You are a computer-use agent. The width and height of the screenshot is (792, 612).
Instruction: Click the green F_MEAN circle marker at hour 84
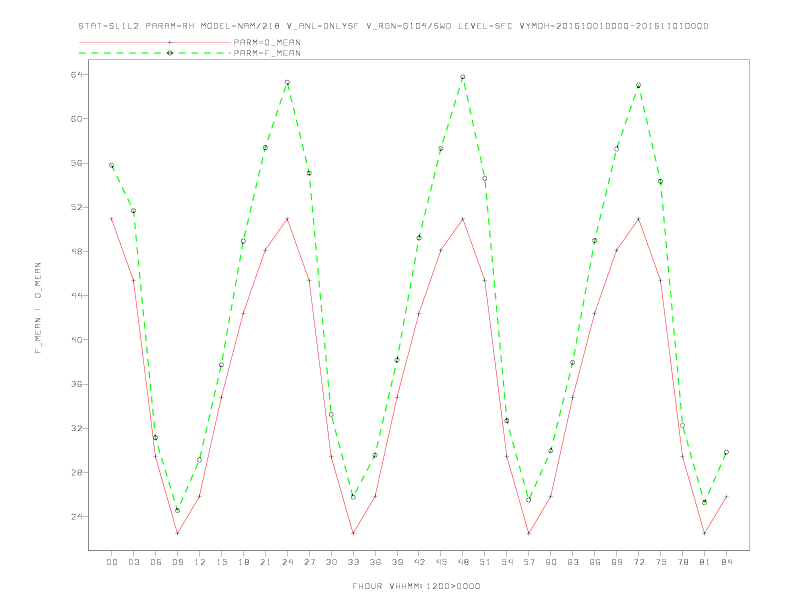(726, 452)
